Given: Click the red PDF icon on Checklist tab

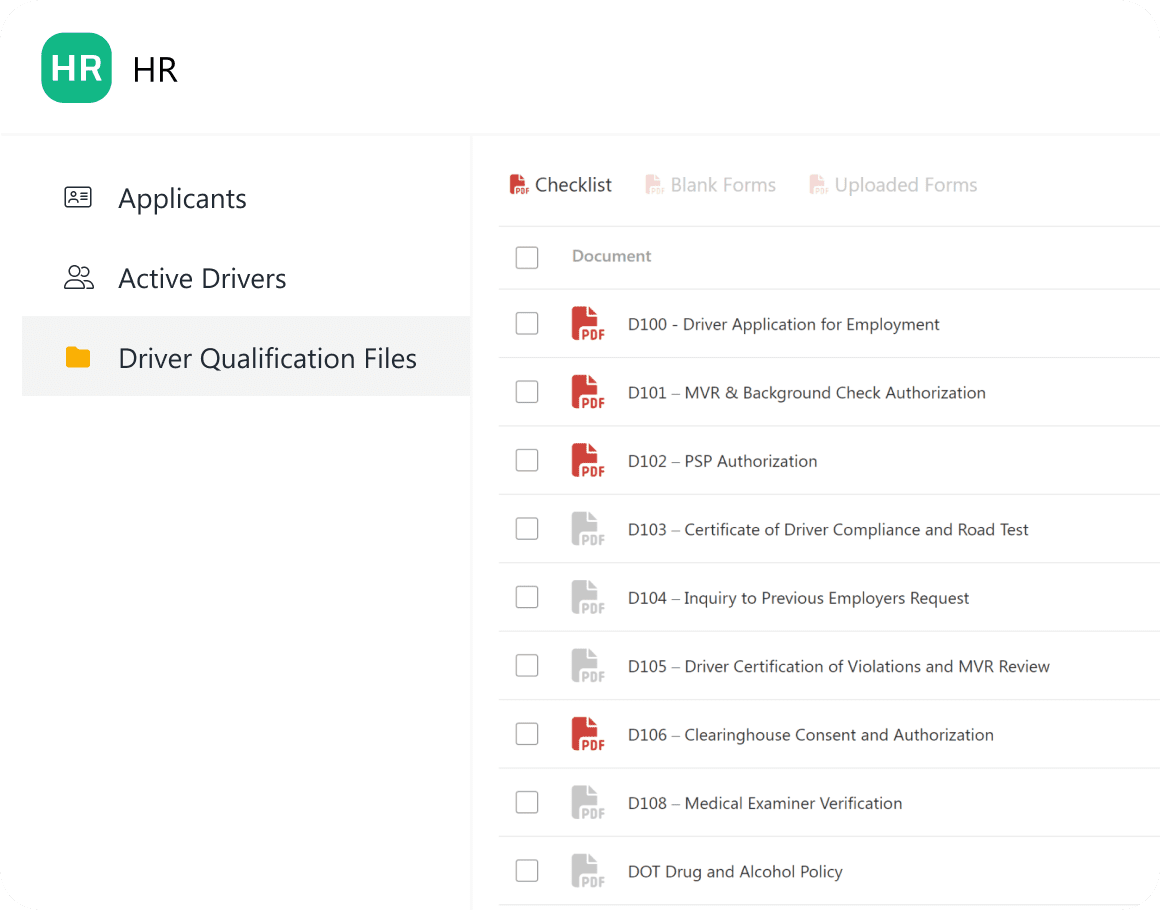Looking at the screenshot, I should [x=519, y=184].
